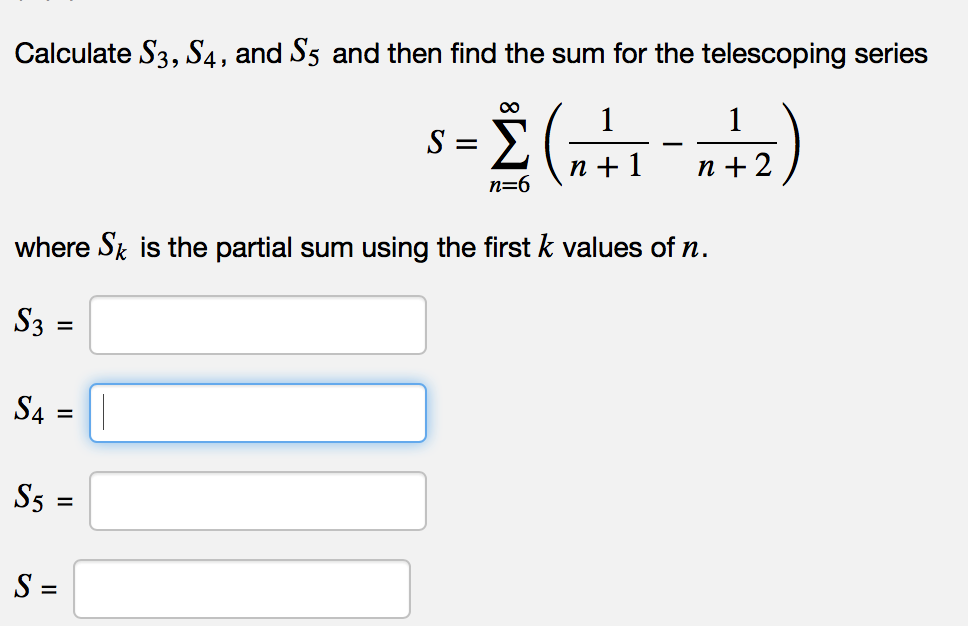Click the S label beside last box
The image size is (968, 626).
23,585
